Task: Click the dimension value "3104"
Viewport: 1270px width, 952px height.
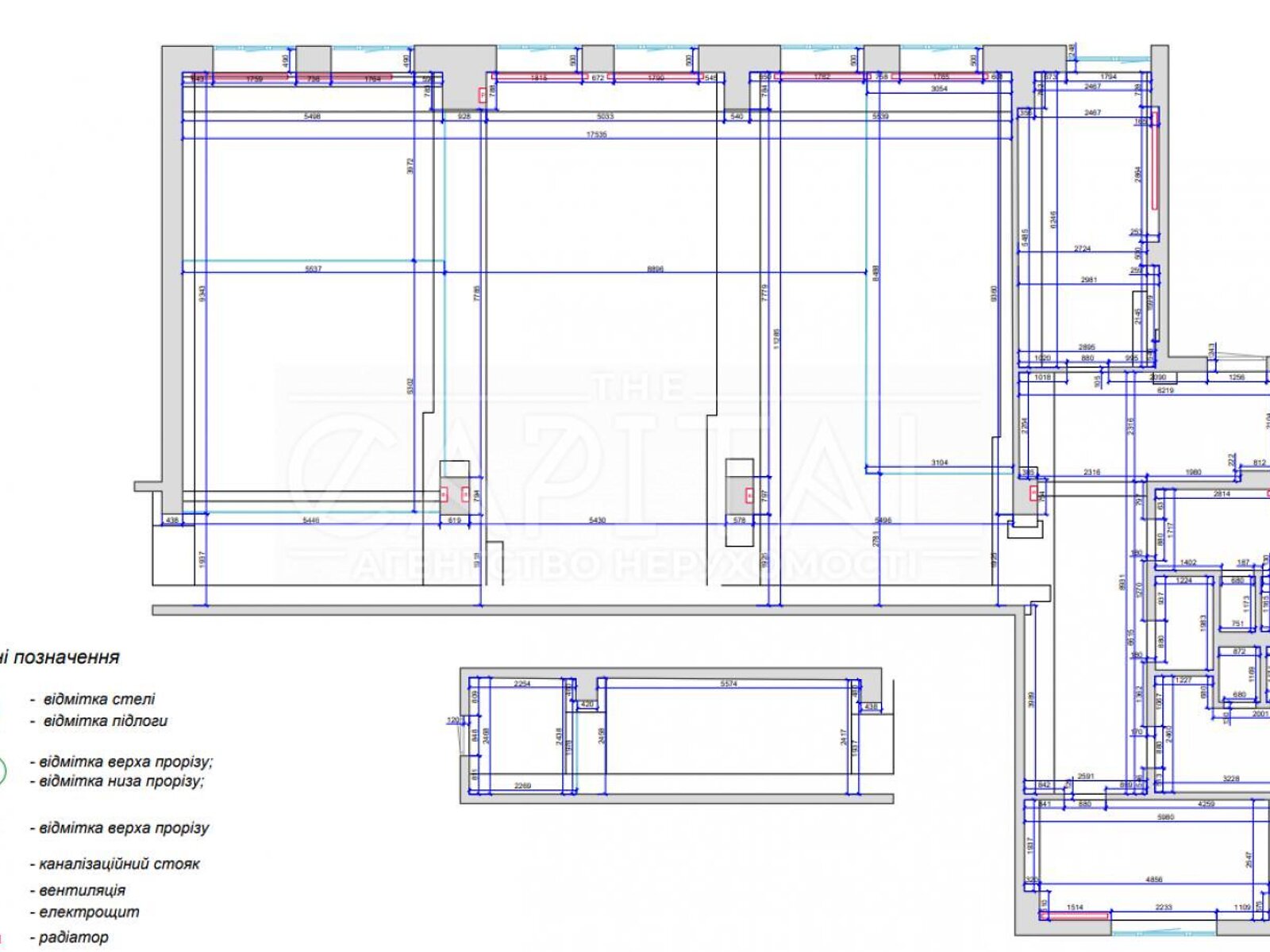Action: (x=940, y=463)
